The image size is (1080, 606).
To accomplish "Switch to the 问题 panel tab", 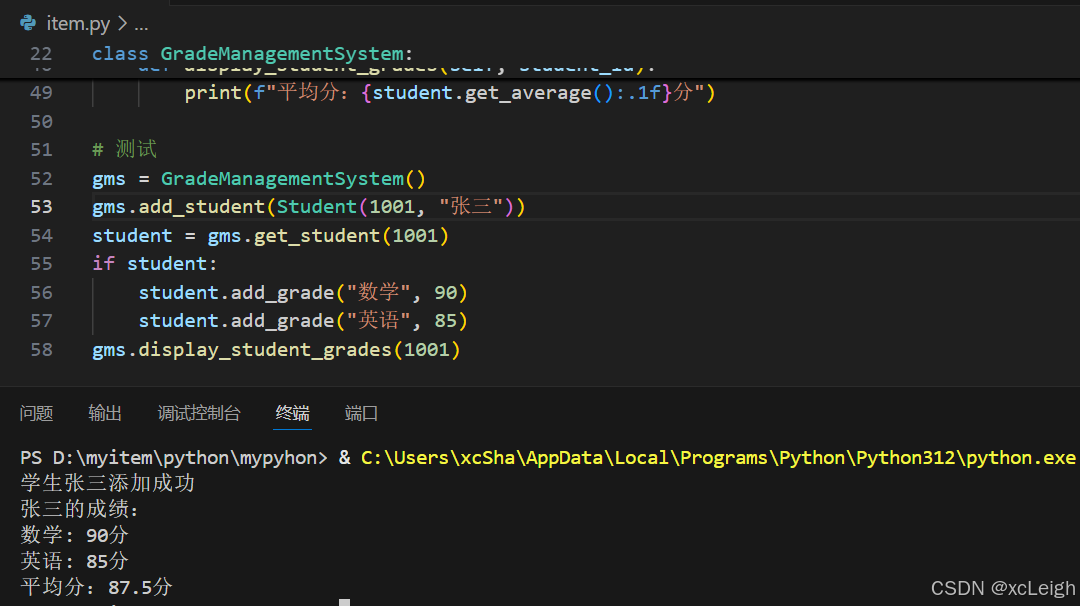I will (x=37, y=413).
